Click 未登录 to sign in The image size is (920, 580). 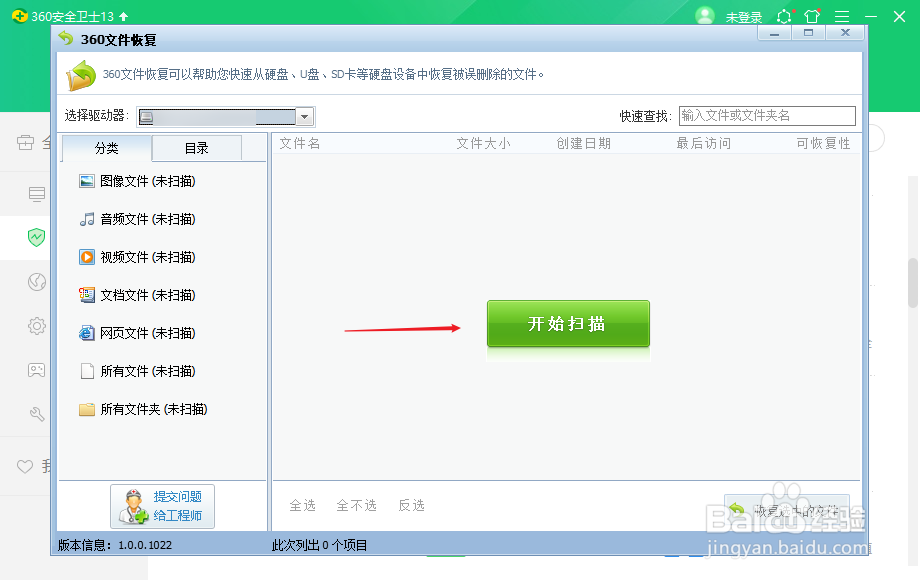pos(743,16)
